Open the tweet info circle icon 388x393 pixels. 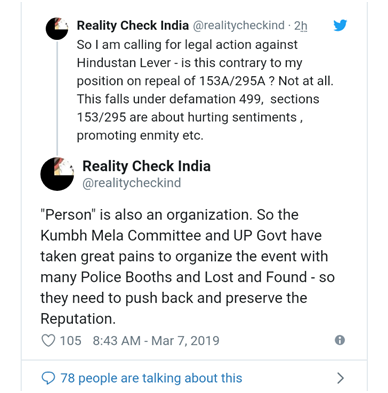339,340
